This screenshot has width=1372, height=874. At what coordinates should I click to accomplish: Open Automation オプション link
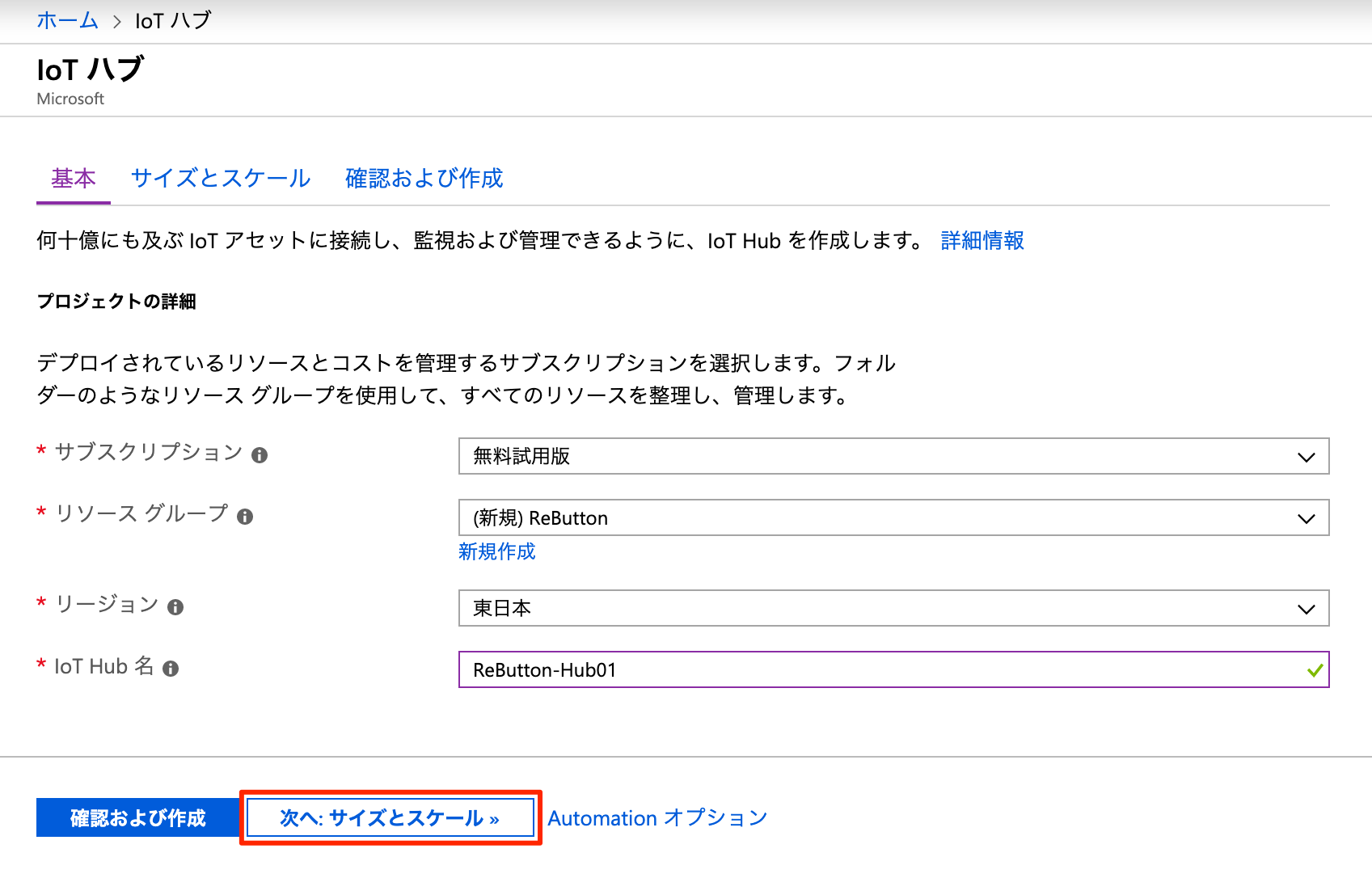point(657,817)
